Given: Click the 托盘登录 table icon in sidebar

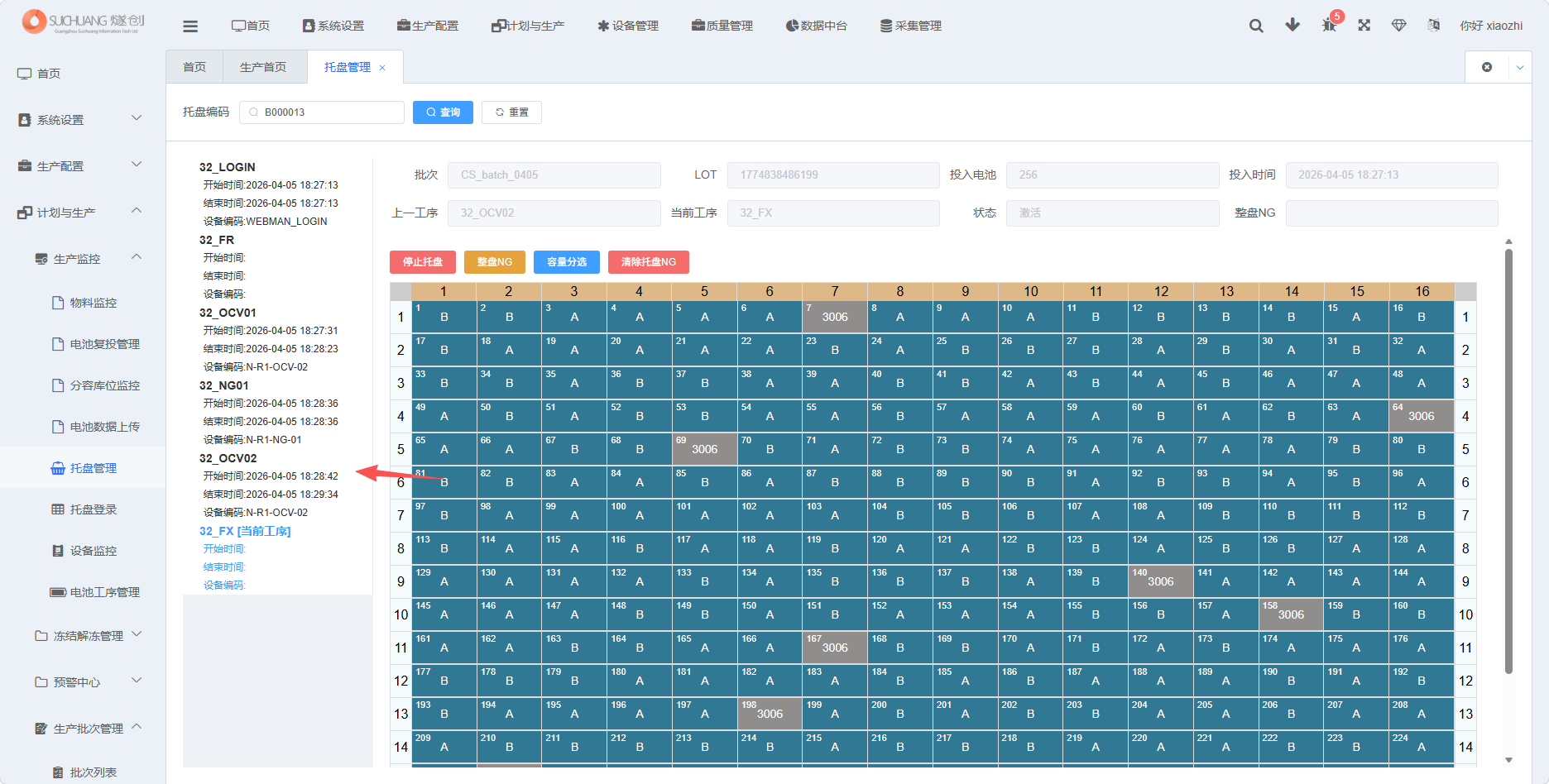Looking at the screenshot, I should point(58,509).
